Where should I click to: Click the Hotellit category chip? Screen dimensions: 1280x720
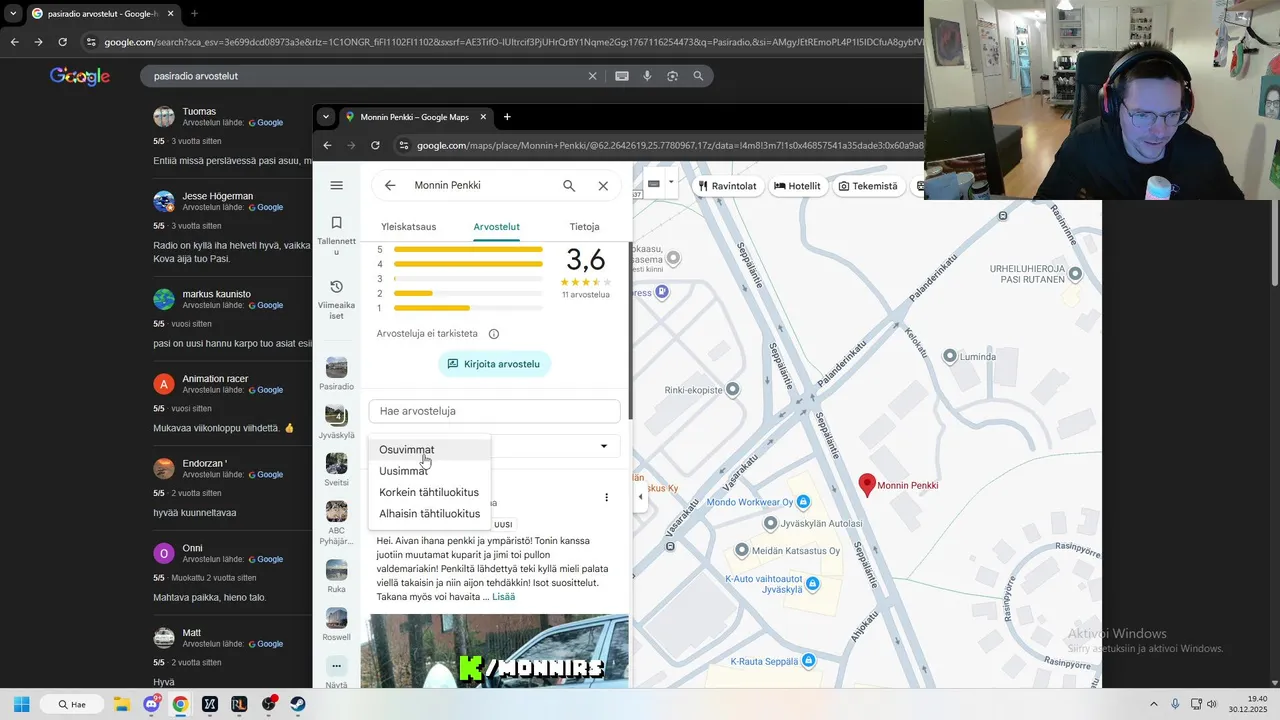(x=797, y=186)
